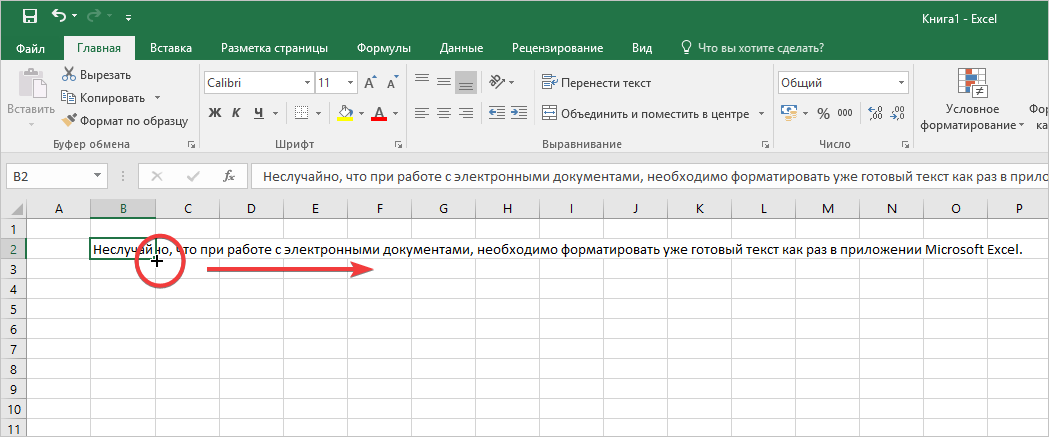This screenshot has width=1049, height=437.
Task: Open the Формулы (Formulas) ribbon tab
Action: [x=385, y=48]
